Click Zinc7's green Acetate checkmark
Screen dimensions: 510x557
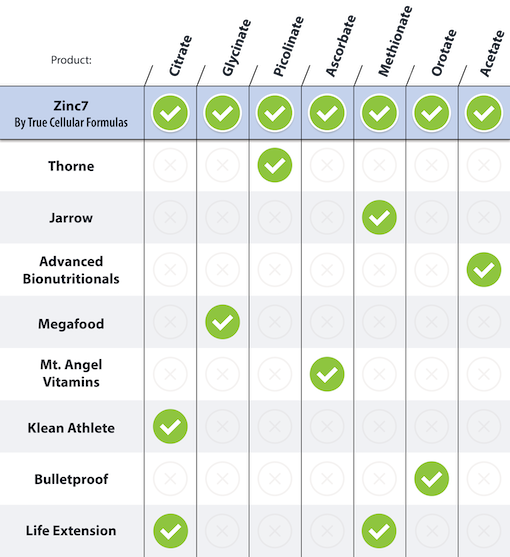point(484,113)
